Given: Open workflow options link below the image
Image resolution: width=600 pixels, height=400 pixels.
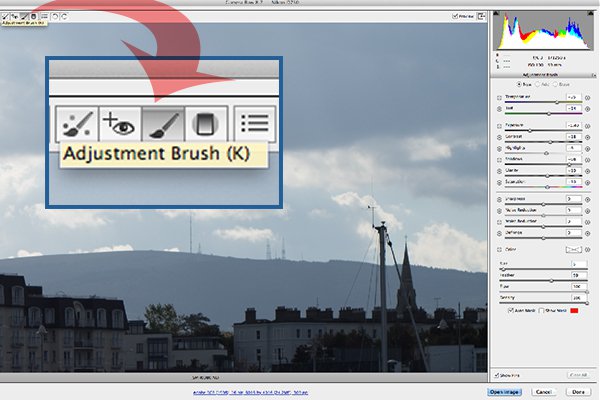Looking at the screenshot, I should [250, 392].
